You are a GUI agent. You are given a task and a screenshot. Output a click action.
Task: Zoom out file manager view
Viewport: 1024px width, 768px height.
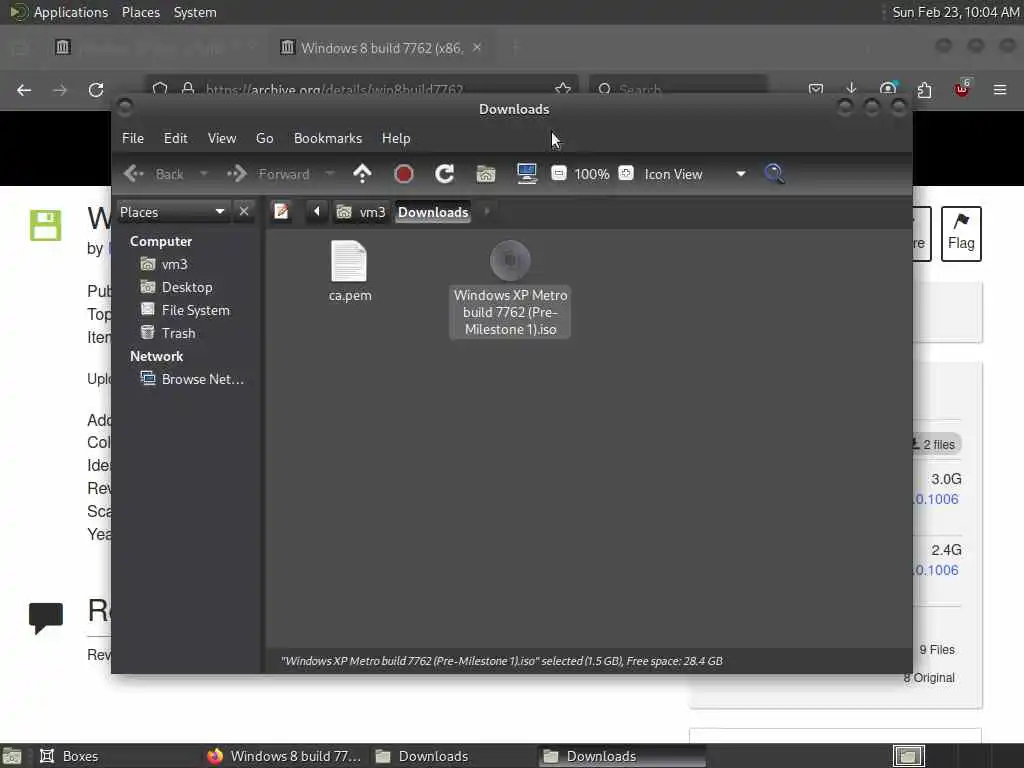(x=559, y=173)
